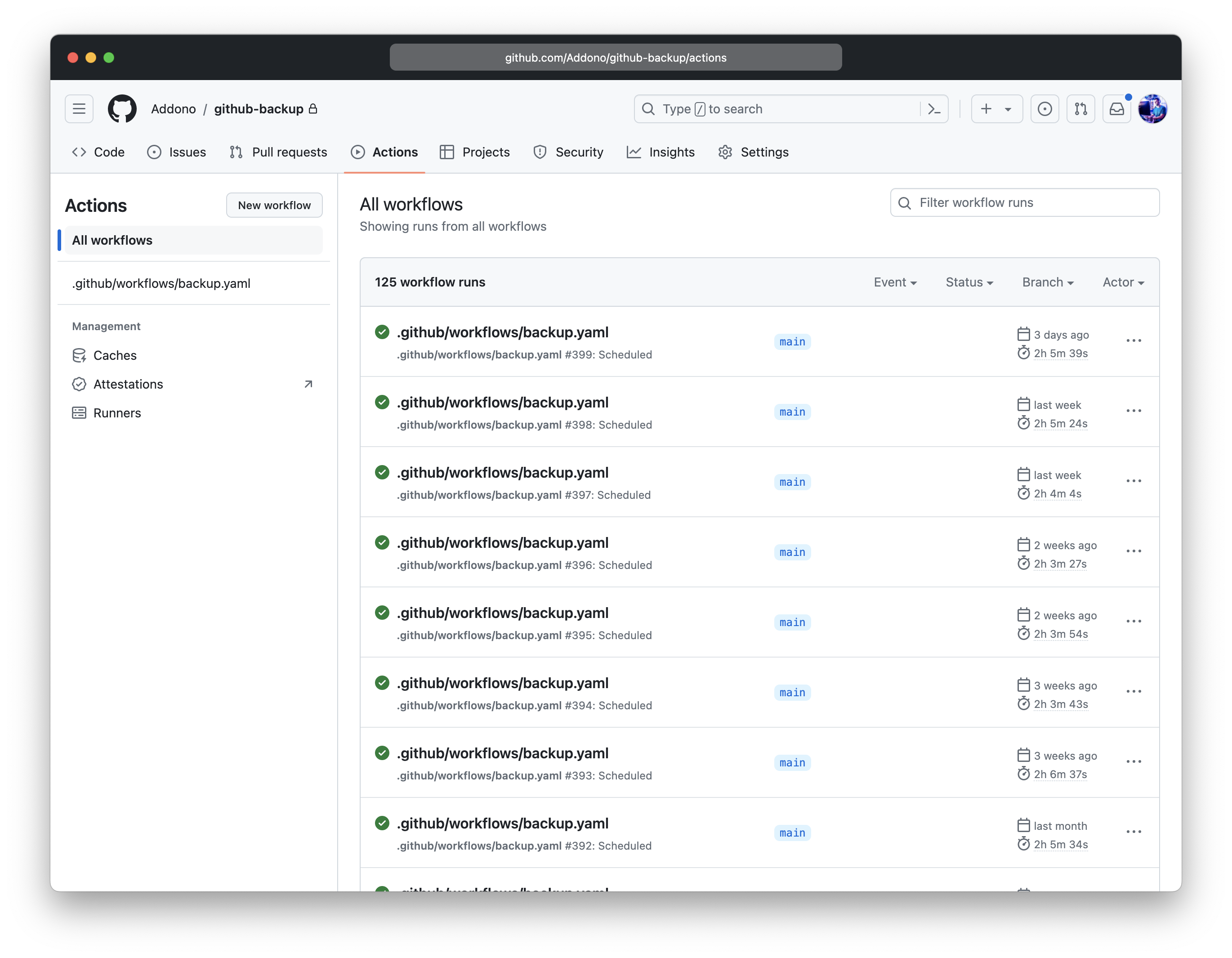Click the three-dot menu on run #398
The width and height of the screenshot is (1232, 958).
pyautogui.click(x=1134, y=411)
